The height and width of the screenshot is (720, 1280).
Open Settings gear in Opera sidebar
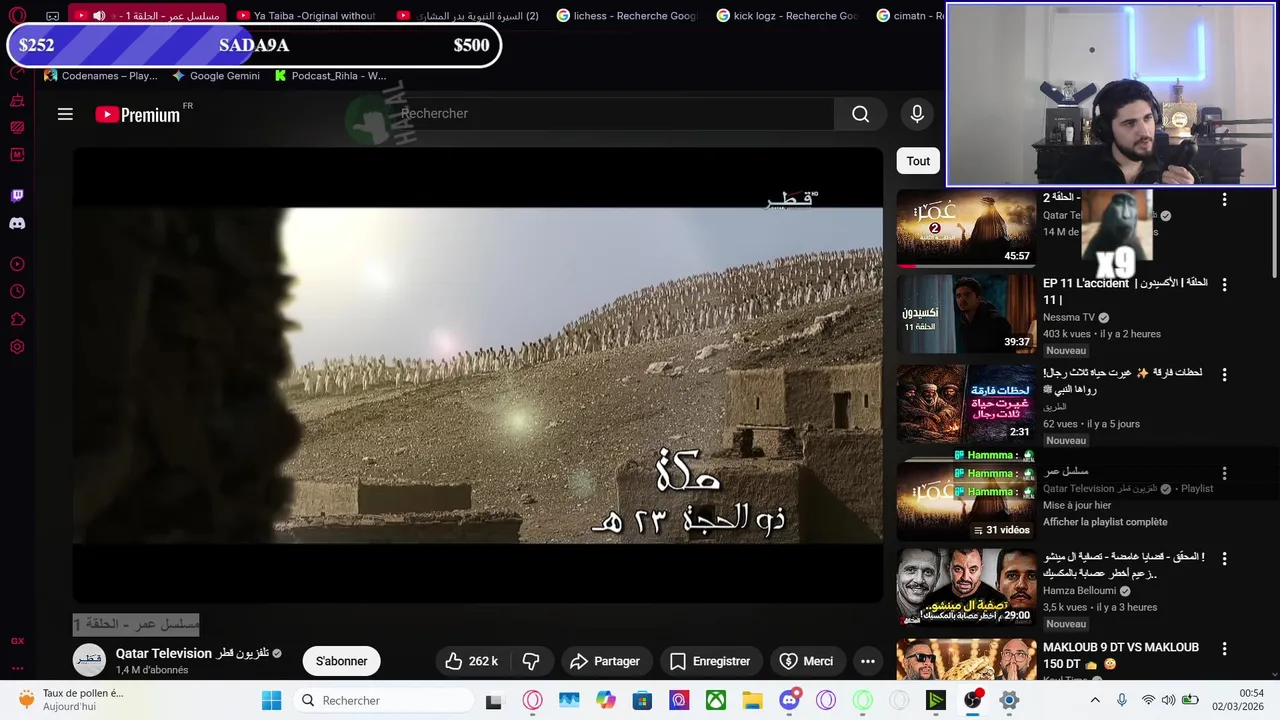click(x=17, y=347)
